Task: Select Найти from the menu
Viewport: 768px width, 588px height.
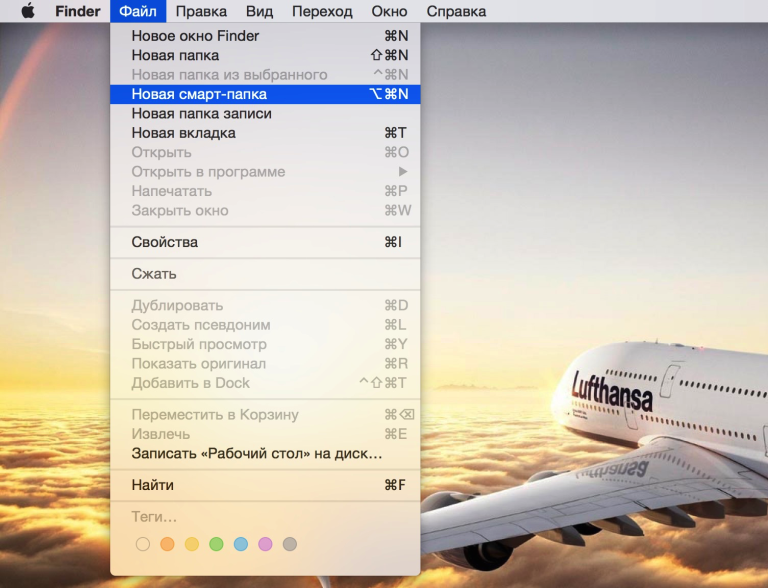Action: (265, 485)
